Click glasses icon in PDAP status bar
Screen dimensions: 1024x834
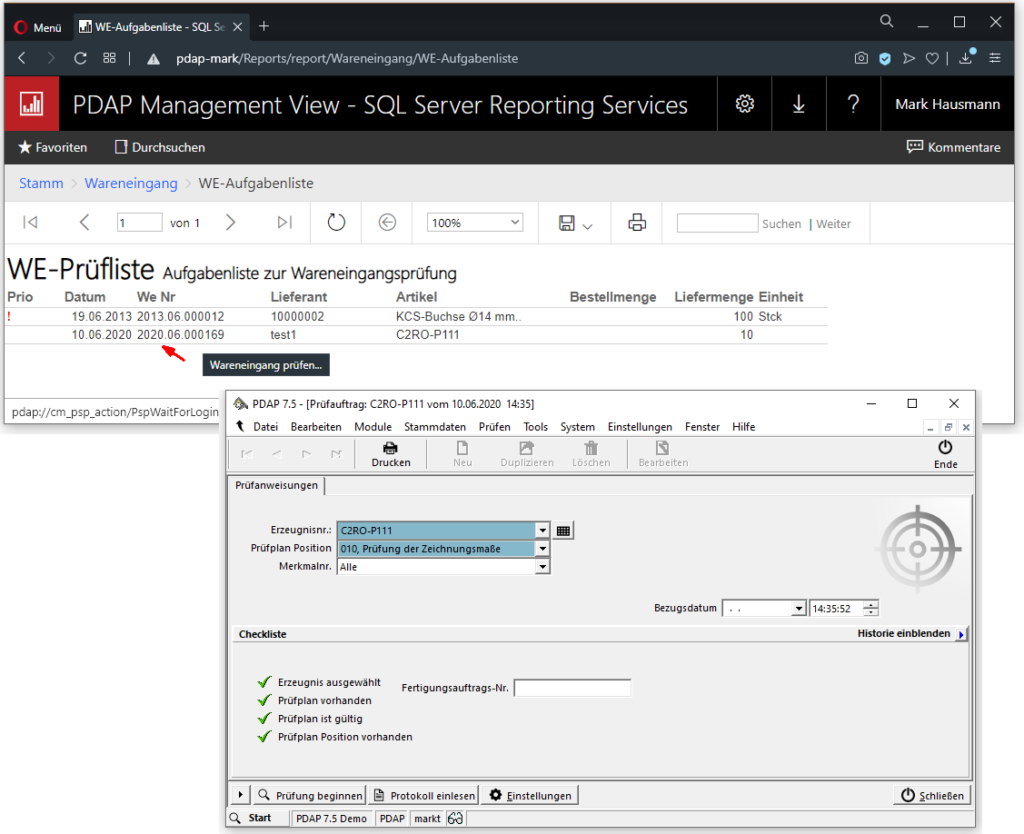(x=455, y=818)
